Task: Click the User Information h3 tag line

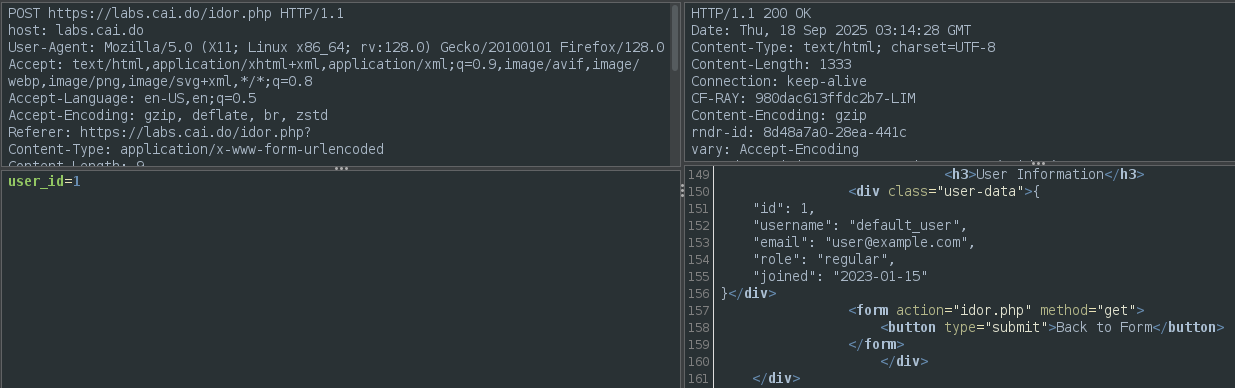Action: pos(1044,174)
